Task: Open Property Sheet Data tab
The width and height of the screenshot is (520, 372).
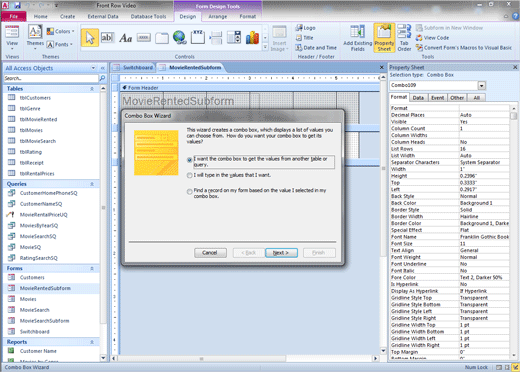Action: (418, 98)
